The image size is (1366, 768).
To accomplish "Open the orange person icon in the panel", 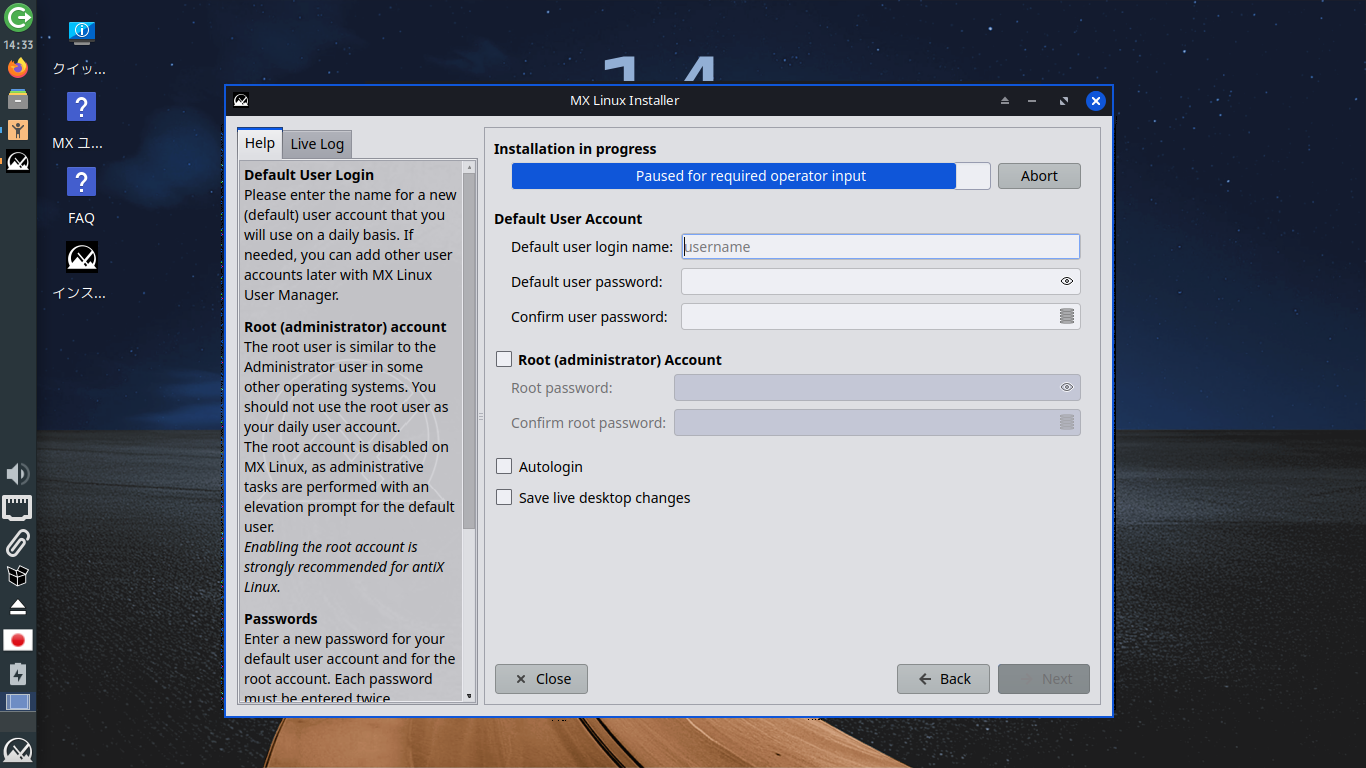I will (18, 130).
